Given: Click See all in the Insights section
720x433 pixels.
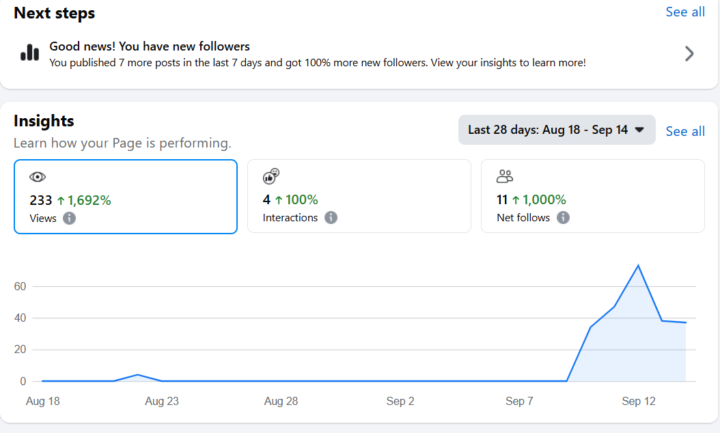Looking at the screenshot, I should [685, 131].
